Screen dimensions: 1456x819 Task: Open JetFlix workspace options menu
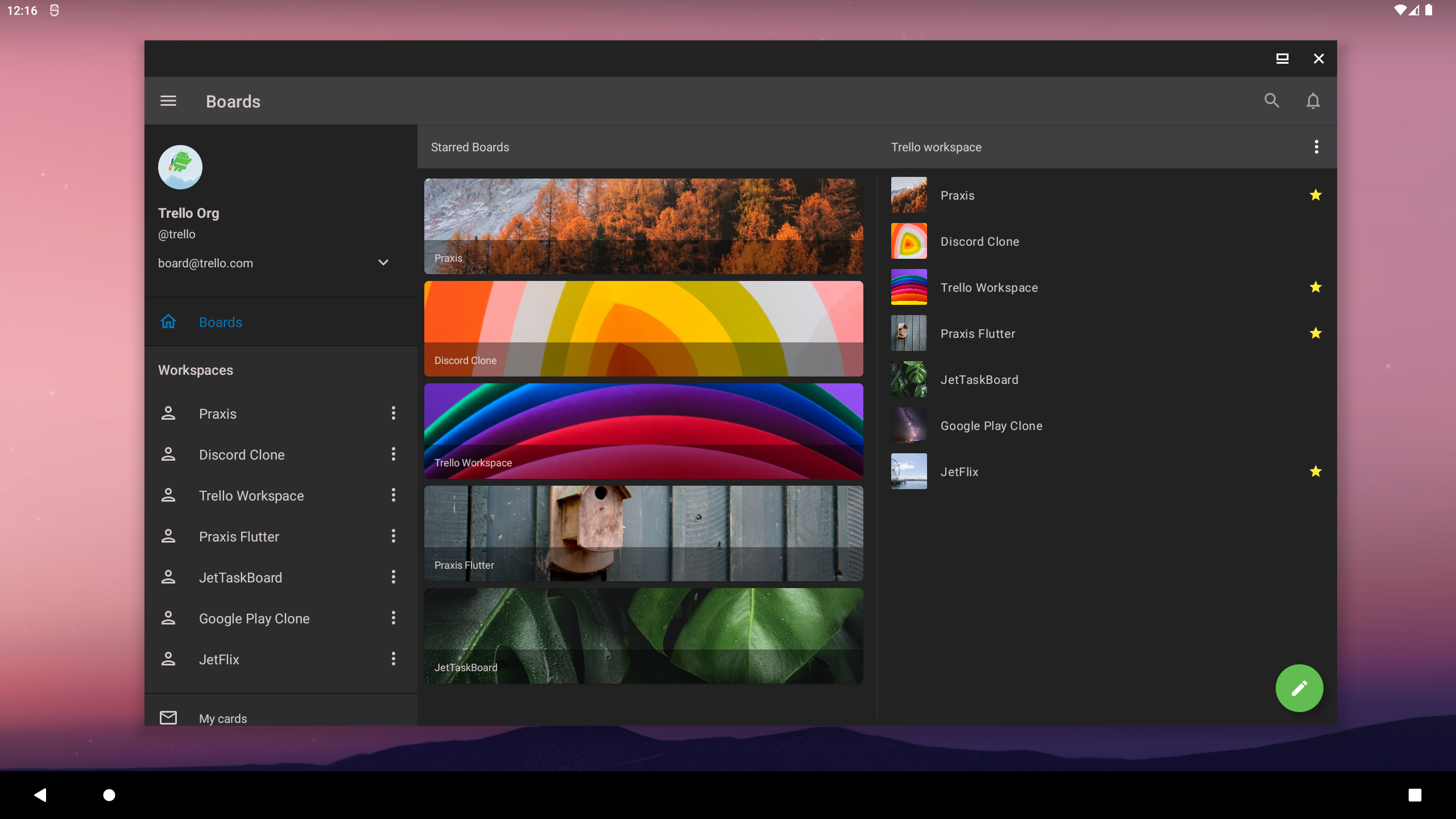pos(393,659)
